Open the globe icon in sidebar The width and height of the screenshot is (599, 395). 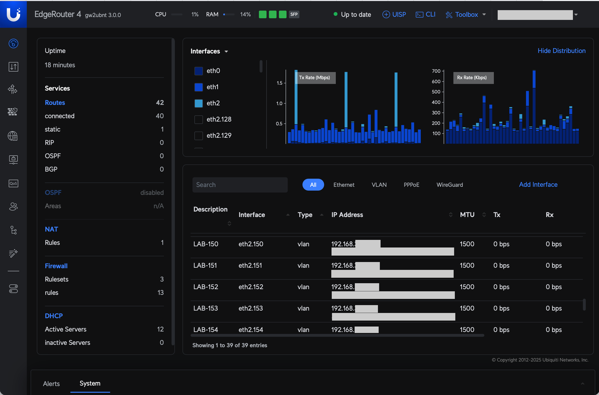point(13,136)
